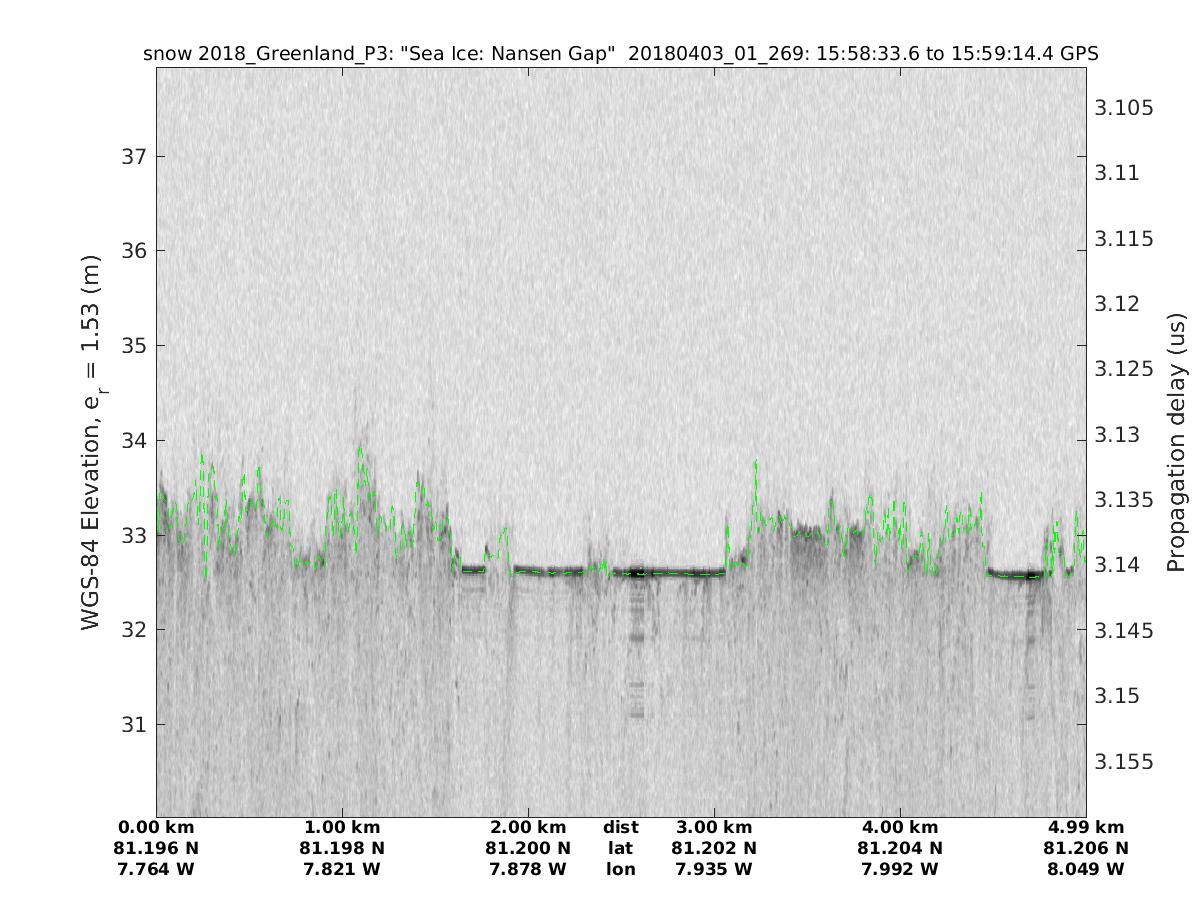
Task: Click the 33 elevation tick label
Action: pyautogui.click(x=132, y=535)
